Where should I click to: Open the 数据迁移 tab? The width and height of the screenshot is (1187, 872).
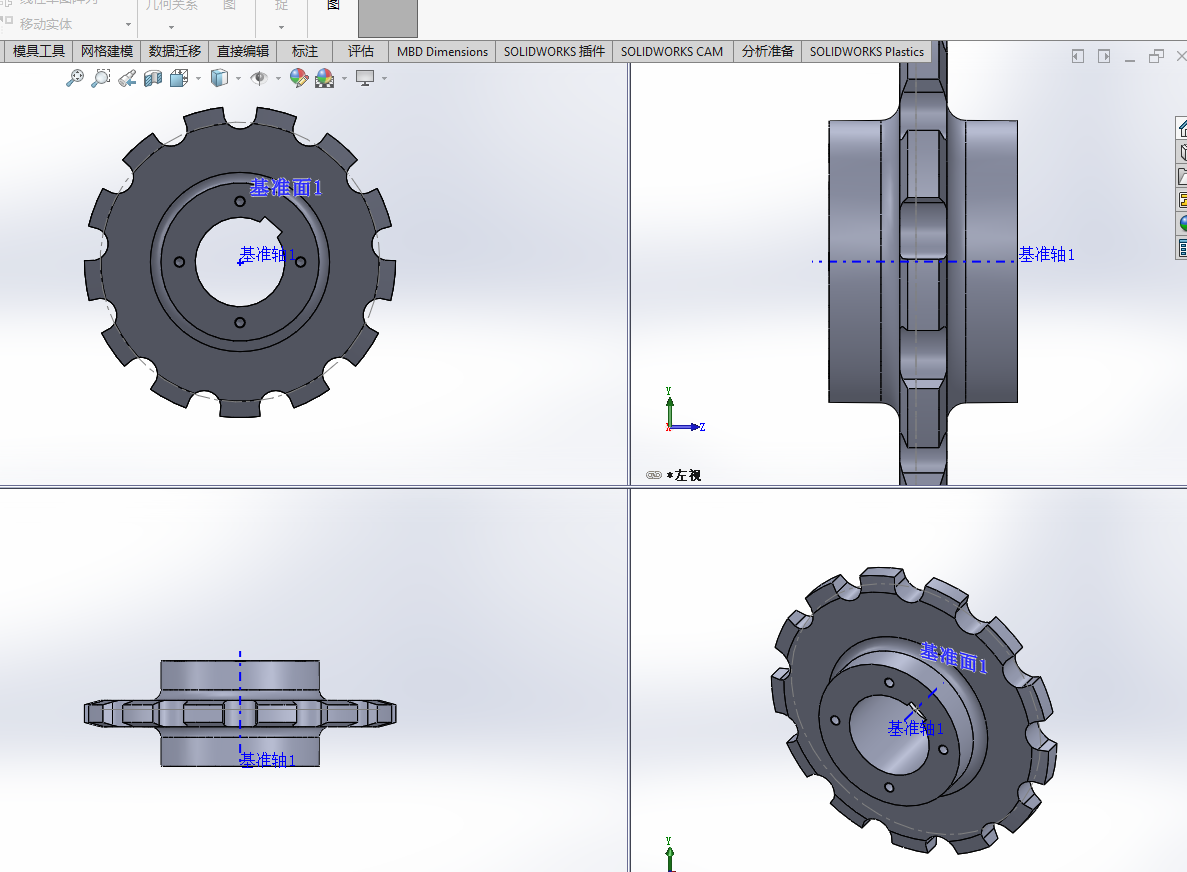[175, 51]
